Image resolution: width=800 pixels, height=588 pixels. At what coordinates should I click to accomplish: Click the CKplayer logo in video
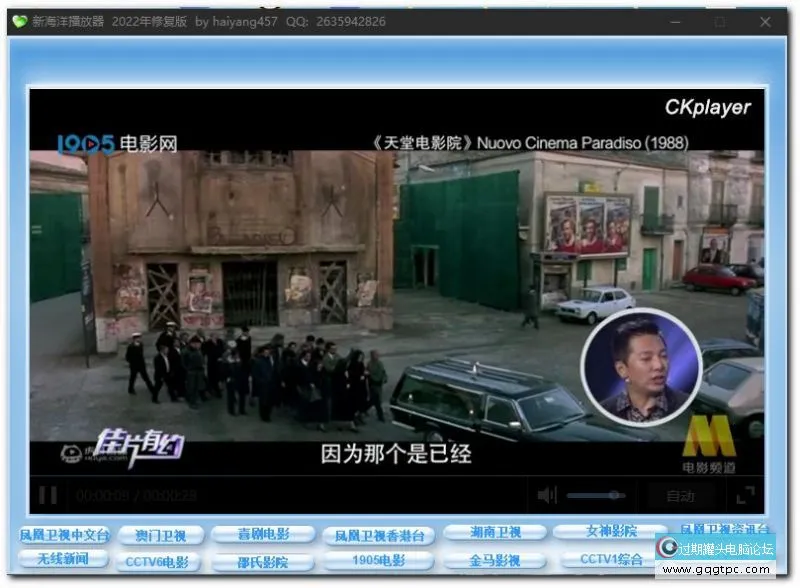[x=707, y=107]
